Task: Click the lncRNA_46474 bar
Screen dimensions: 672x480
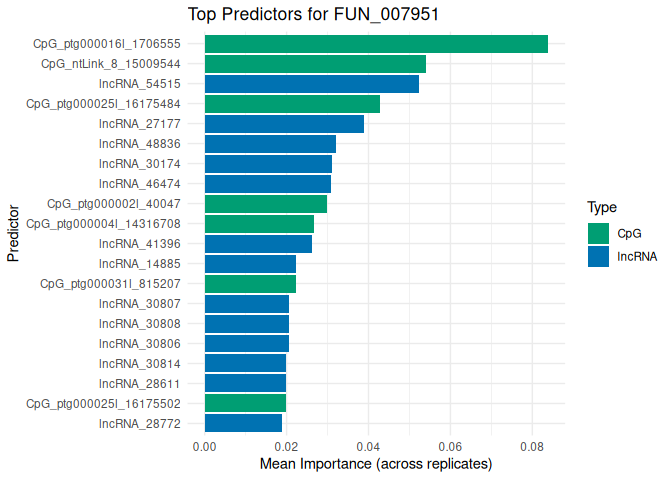Action: click(267, 184)
